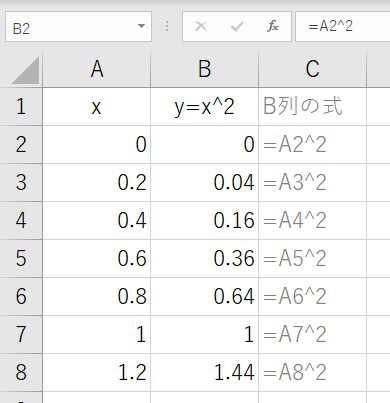Click cell C1 labeled B列の式

tap(312, 107)
